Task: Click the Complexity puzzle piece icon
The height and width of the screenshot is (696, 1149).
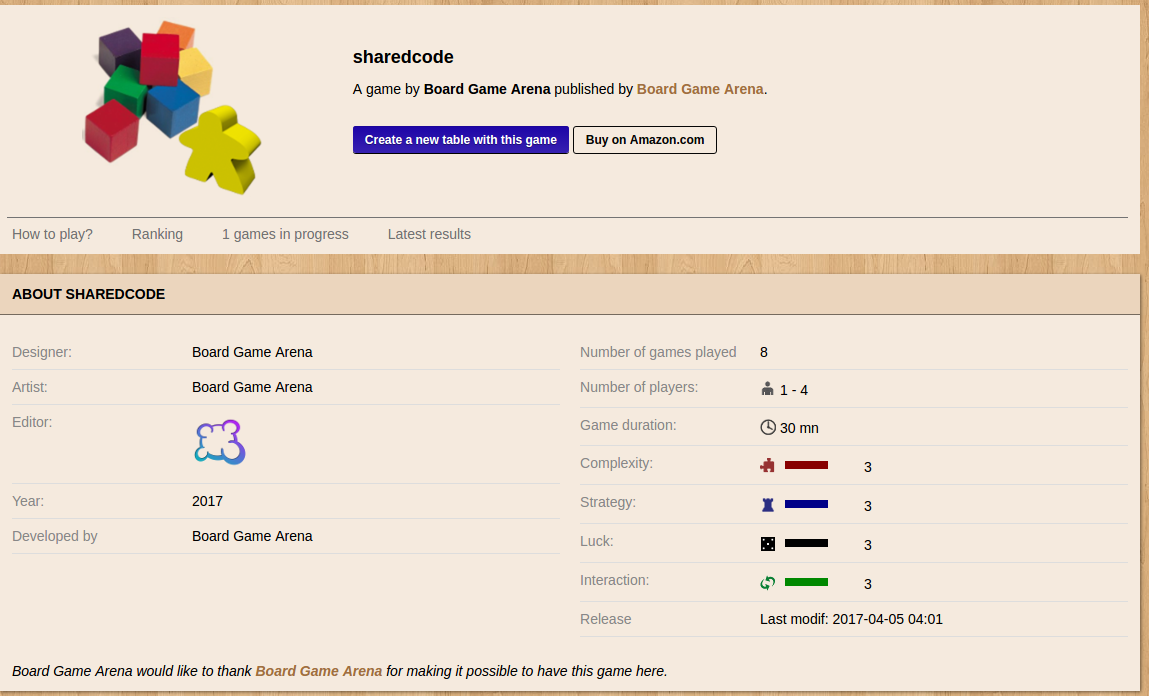Action: click(x=767, y=465)
